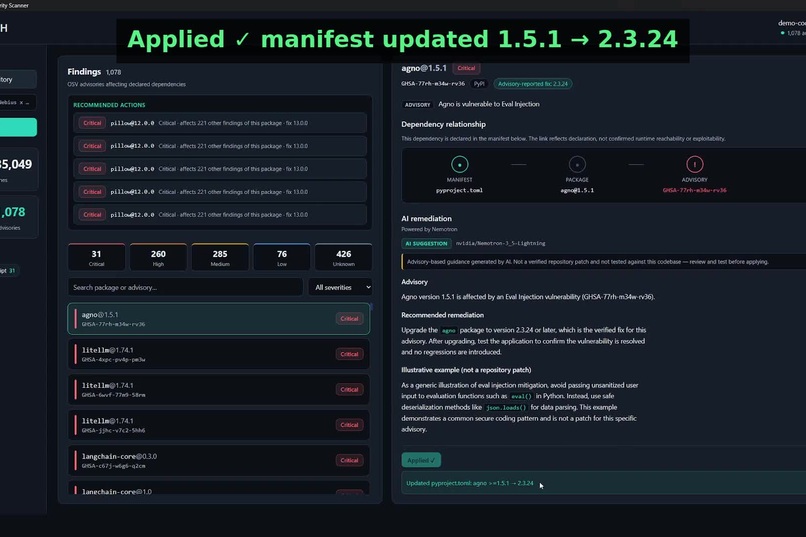Click GHSA-77rh-m34w-rv36 under the detail title
Screen dimensions: 806x537
pos(433,84)
